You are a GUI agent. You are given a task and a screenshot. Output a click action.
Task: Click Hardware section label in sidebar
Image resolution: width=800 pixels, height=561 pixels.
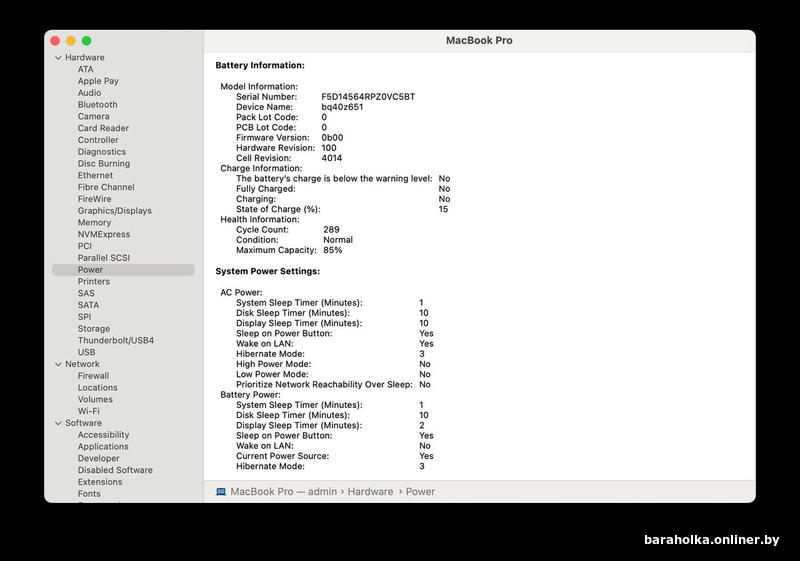85,58
